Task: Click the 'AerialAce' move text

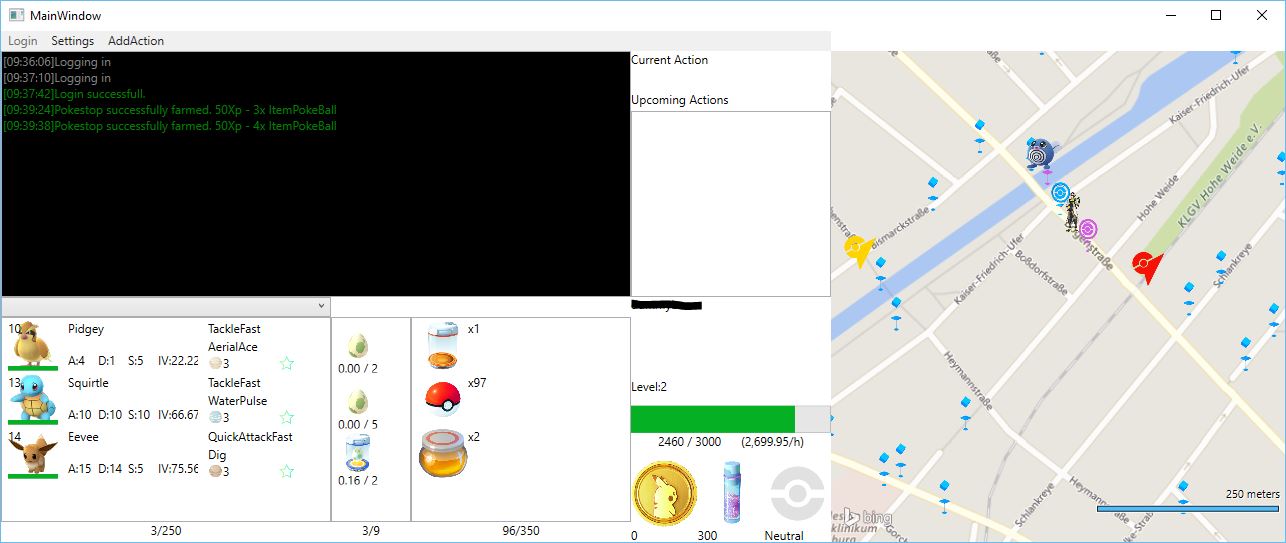Action: click(x=233, y=347)
